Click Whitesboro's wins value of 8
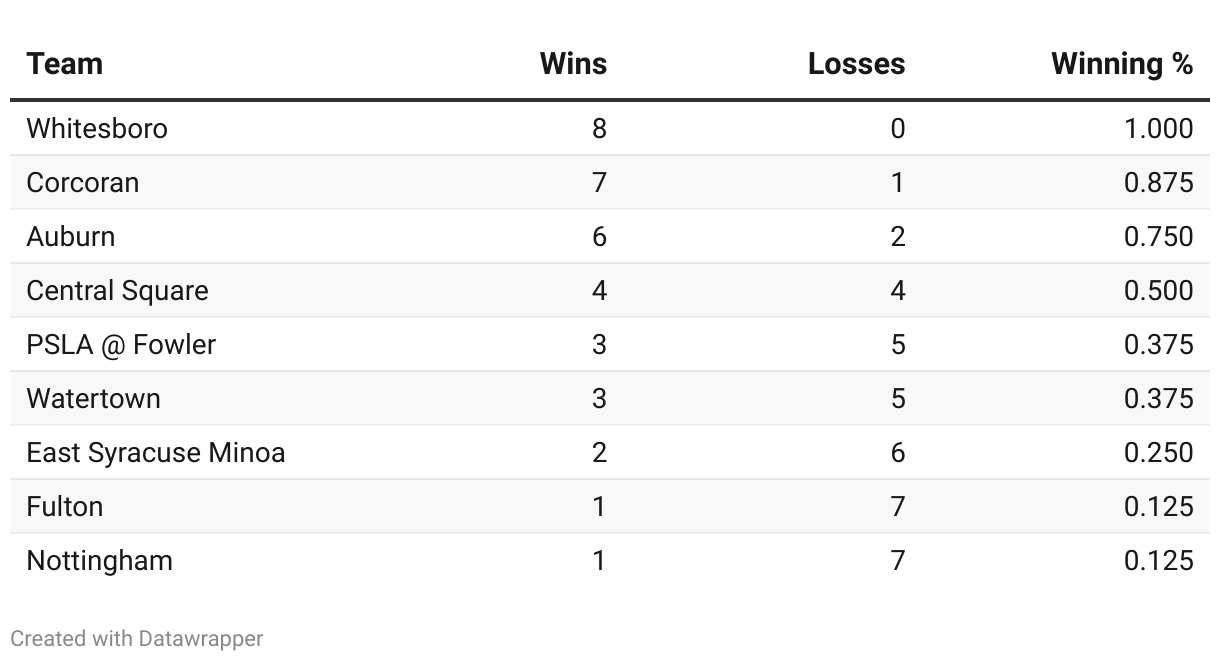Screen dimensions: 1220x662 tap(599, 129)
